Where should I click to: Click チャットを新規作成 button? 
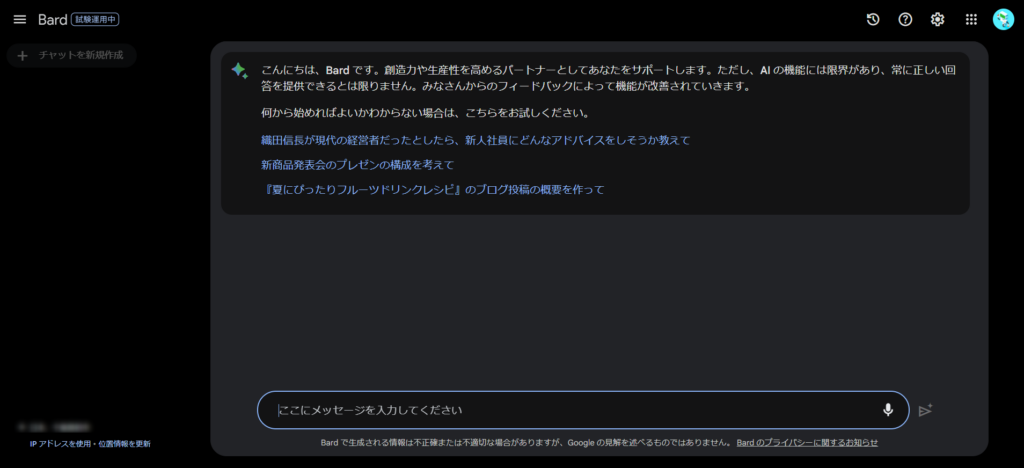[72, 55]
